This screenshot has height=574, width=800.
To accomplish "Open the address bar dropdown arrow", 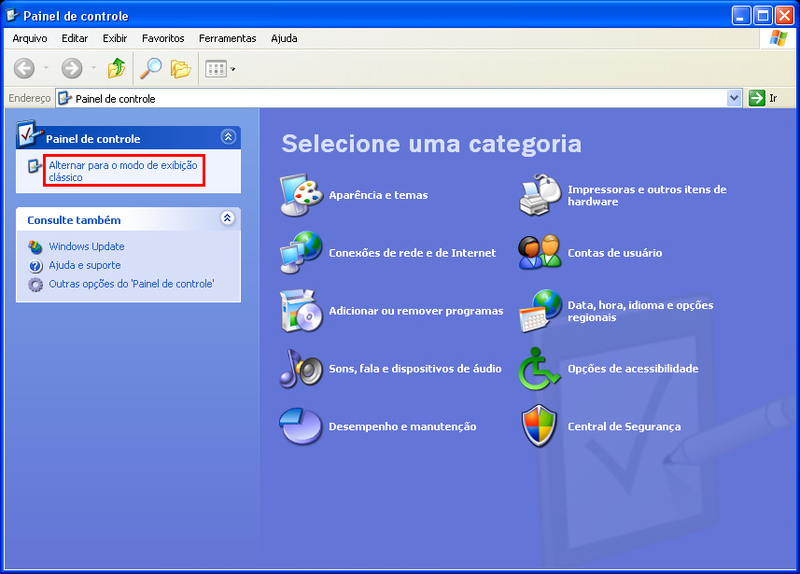I will (734, 98).
